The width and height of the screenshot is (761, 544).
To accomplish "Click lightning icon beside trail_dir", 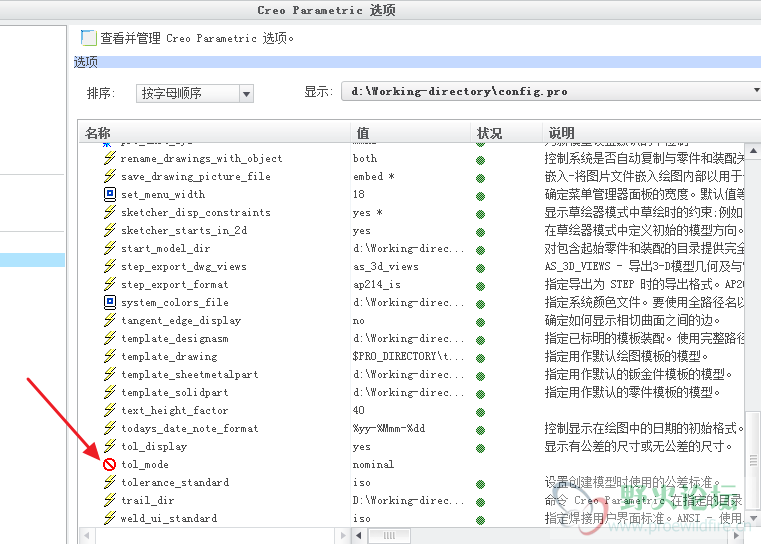I will (110, 500).
